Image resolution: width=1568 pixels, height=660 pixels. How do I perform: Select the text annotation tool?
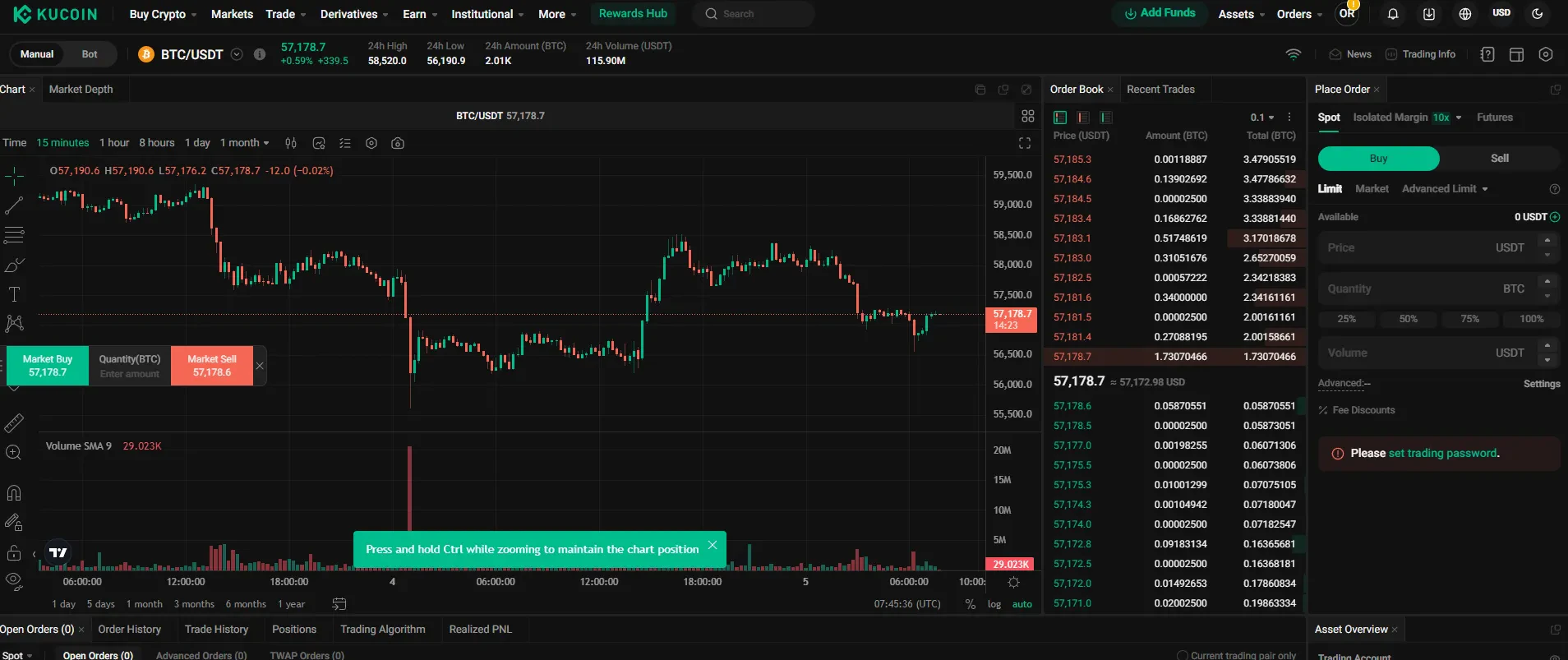(14, 294)
